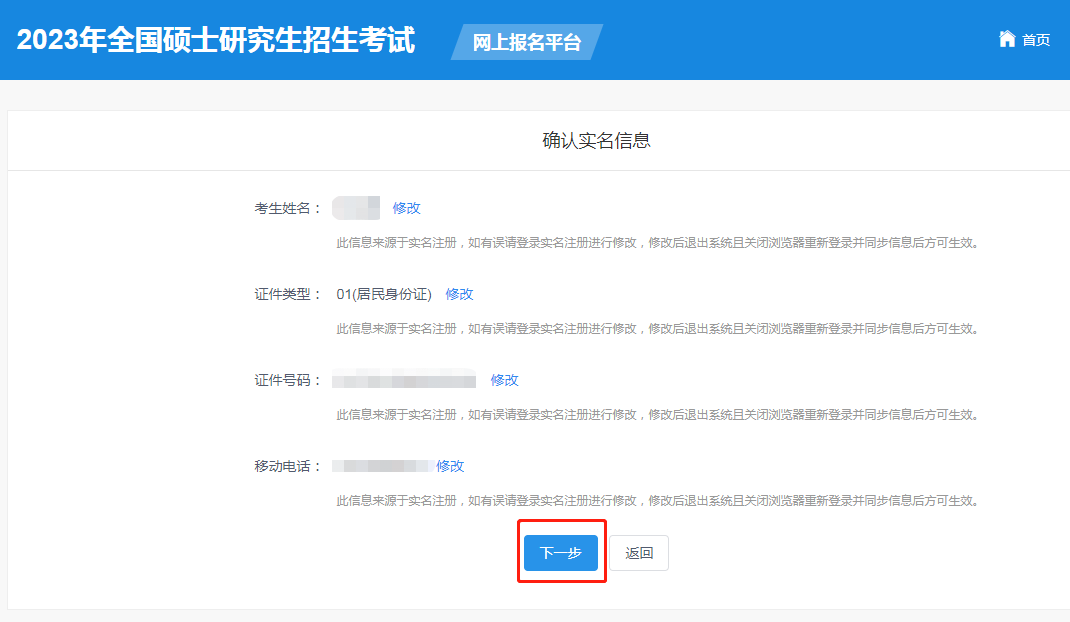Click the 网上报名平台 banner tab
Screen dimensions: 1070x622
(526, 43)
